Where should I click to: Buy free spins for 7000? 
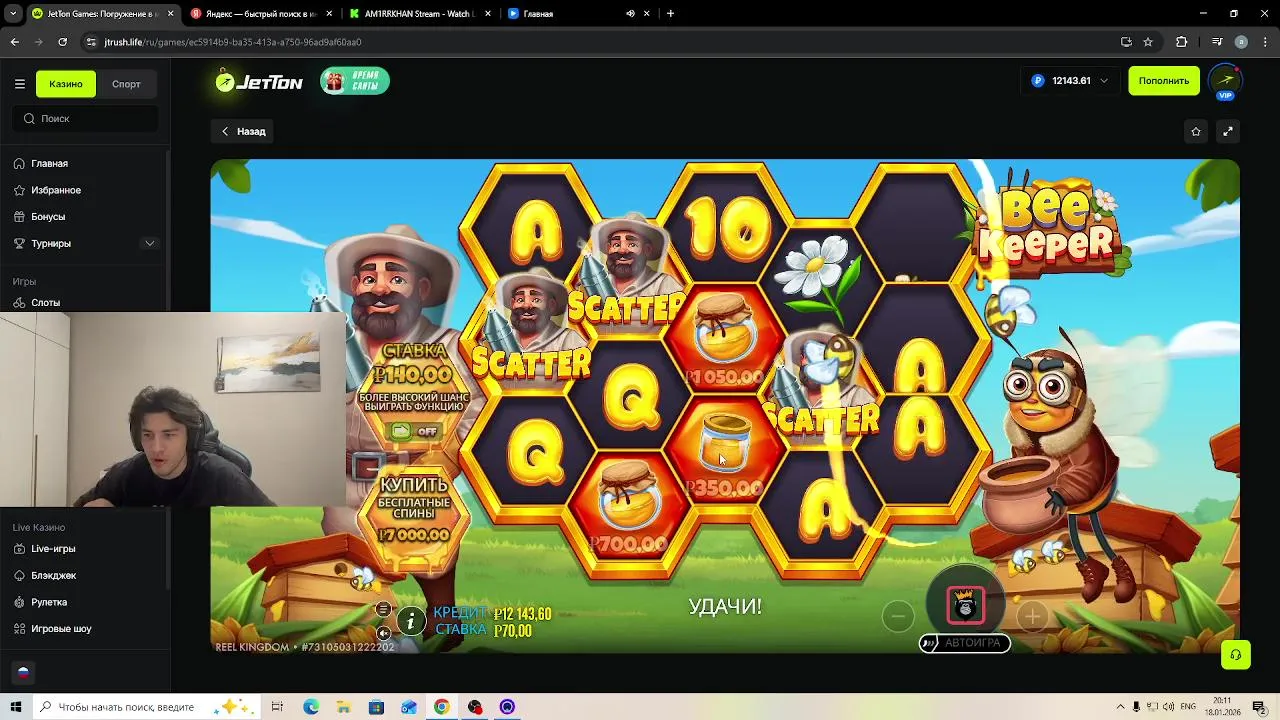click(414, 511)
